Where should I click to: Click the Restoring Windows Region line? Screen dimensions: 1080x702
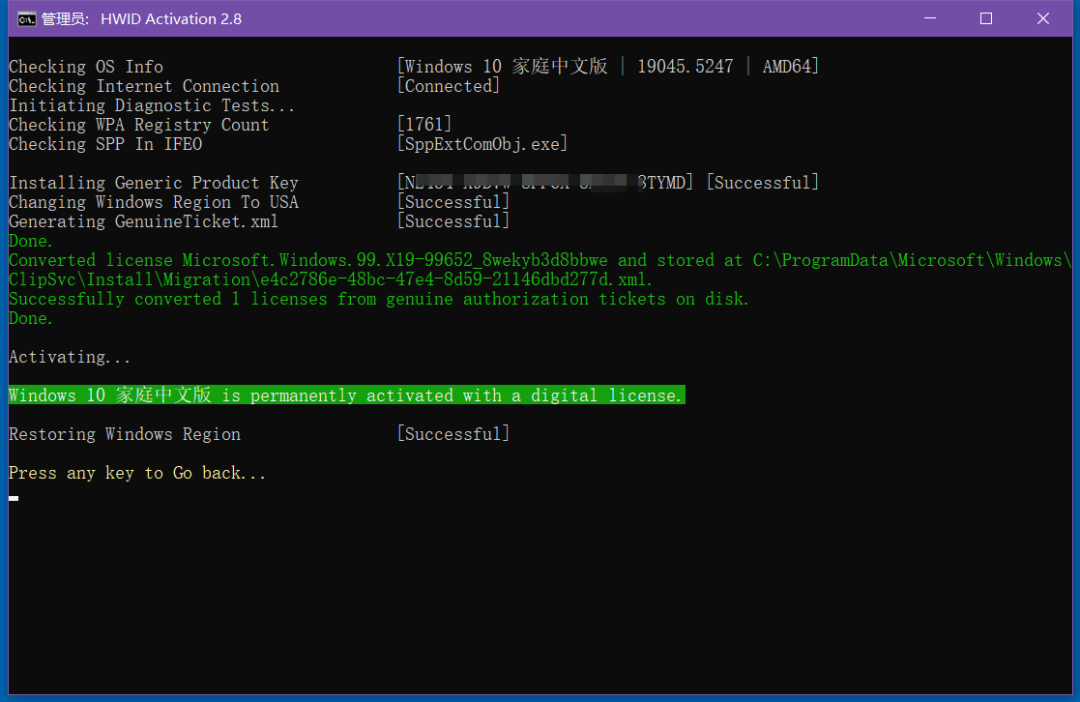click(x=124, y=434)
